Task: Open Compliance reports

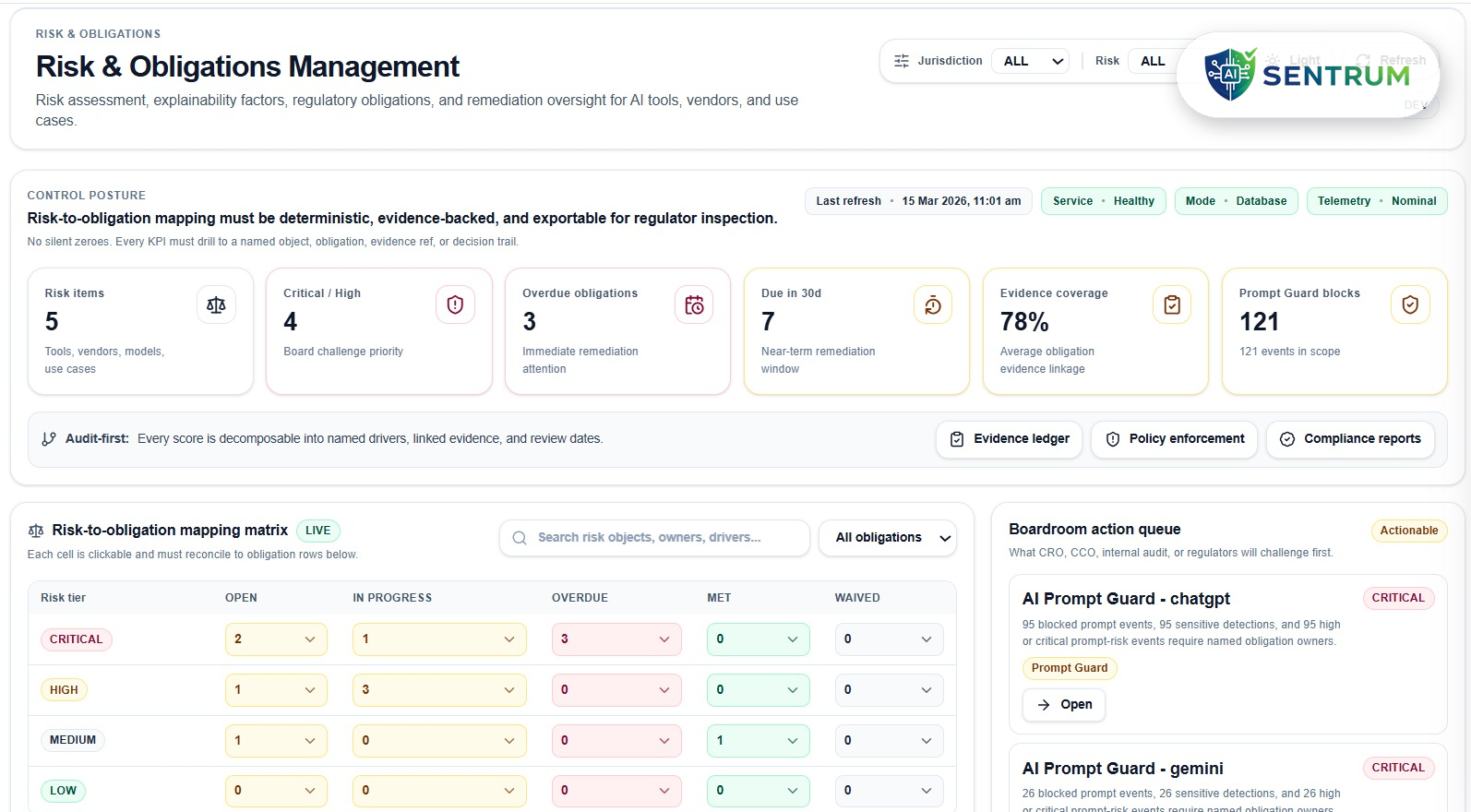Action: click(1350, 439)
